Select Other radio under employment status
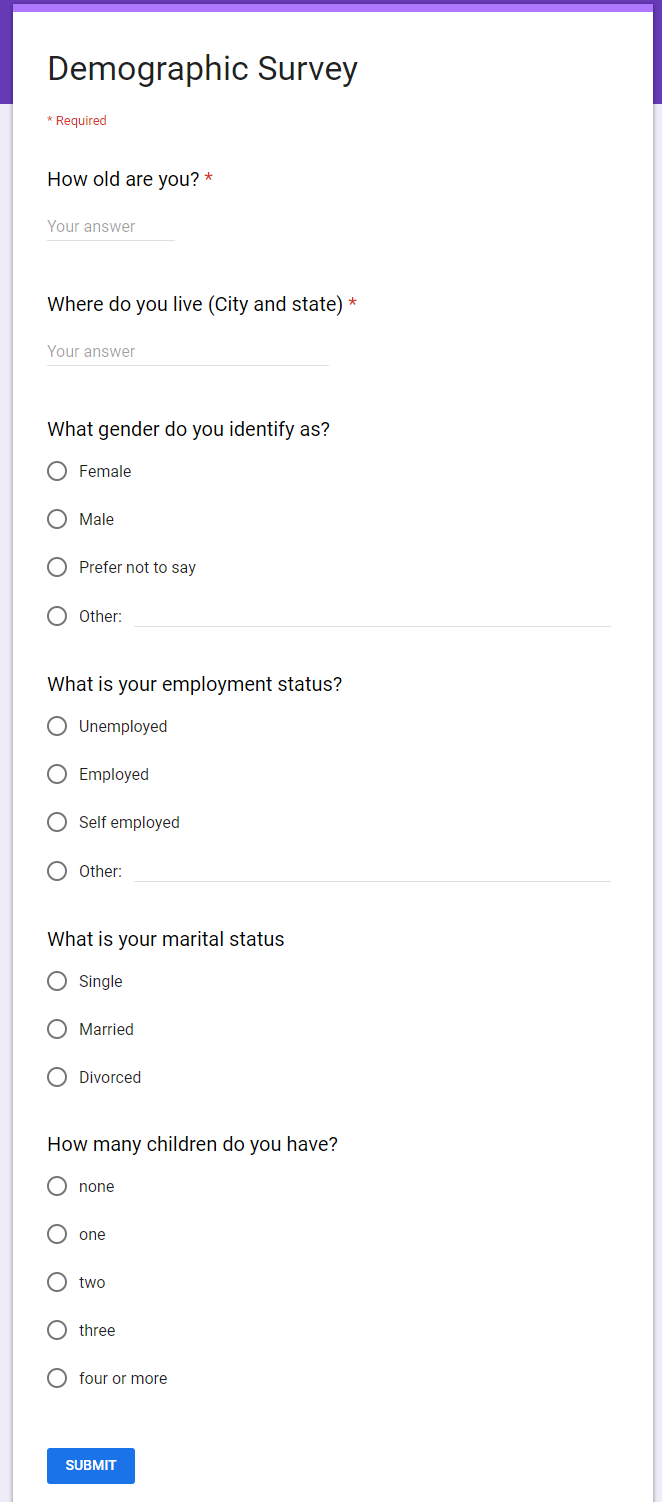Image resolution: width=662 pixels, height=1502 pixels. coord(57,871)
